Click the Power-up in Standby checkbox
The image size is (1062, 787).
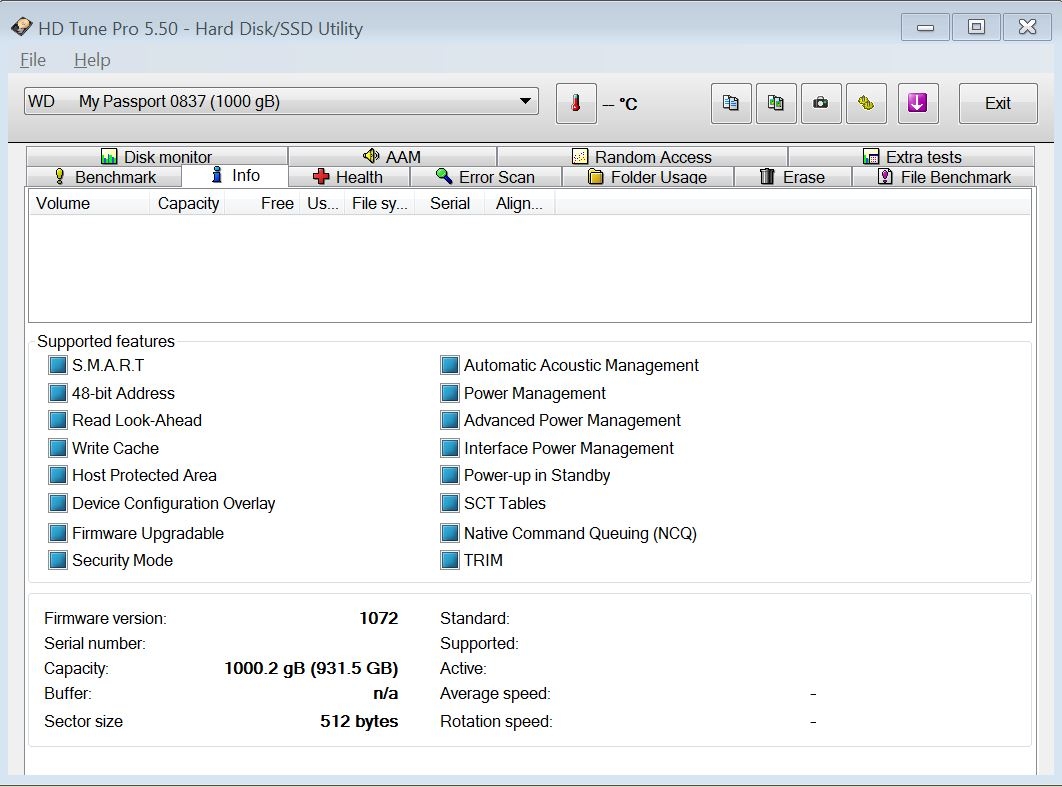[x=450, y=475]
